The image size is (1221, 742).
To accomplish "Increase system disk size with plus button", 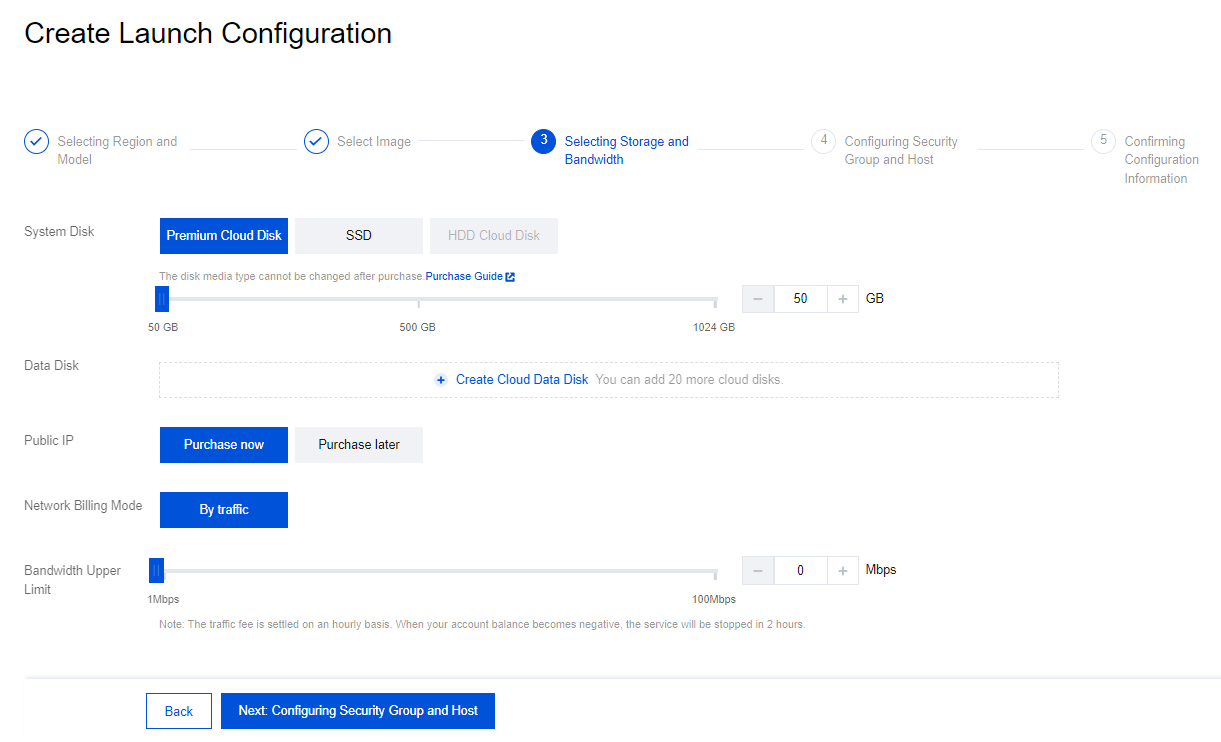I will [843, 299].
